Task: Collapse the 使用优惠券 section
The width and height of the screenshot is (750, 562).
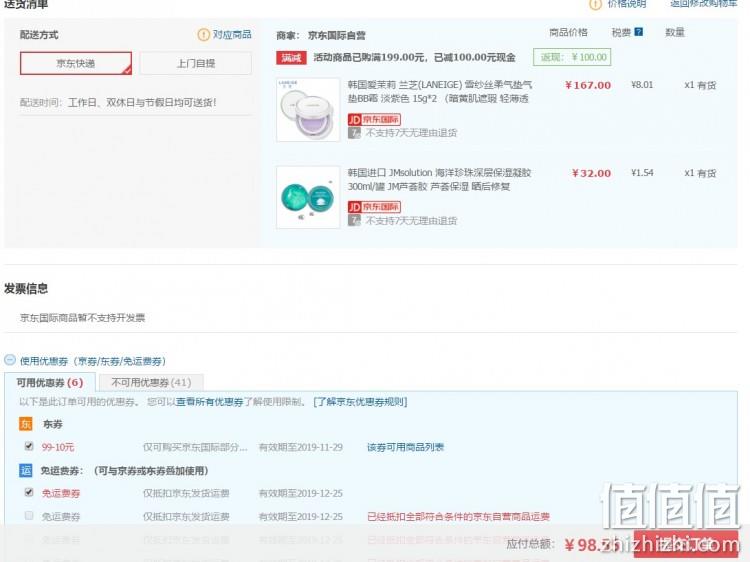Action: [10, 360]
